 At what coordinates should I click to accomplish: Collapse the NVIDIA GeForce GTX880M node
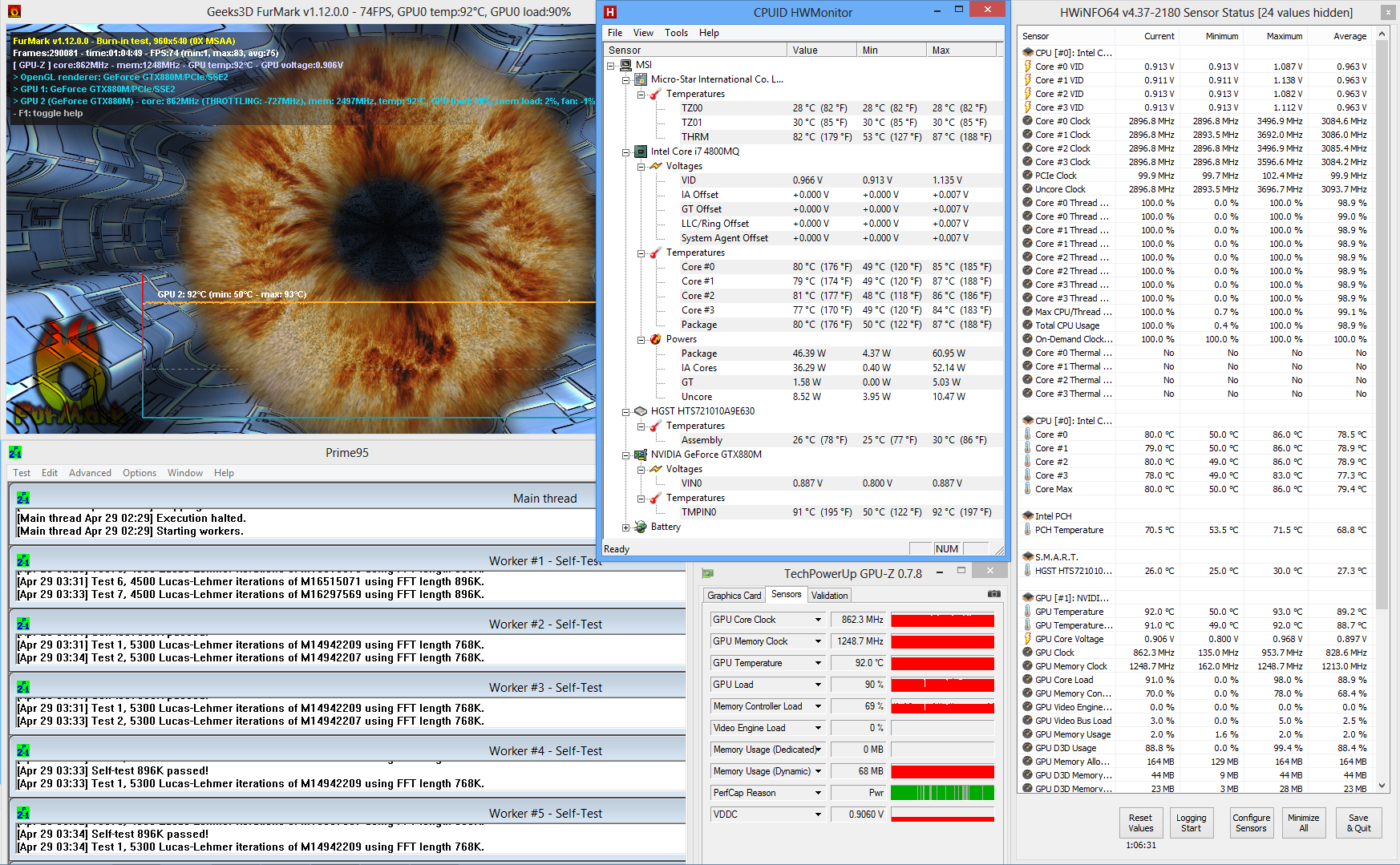click(x=625, y=455)
